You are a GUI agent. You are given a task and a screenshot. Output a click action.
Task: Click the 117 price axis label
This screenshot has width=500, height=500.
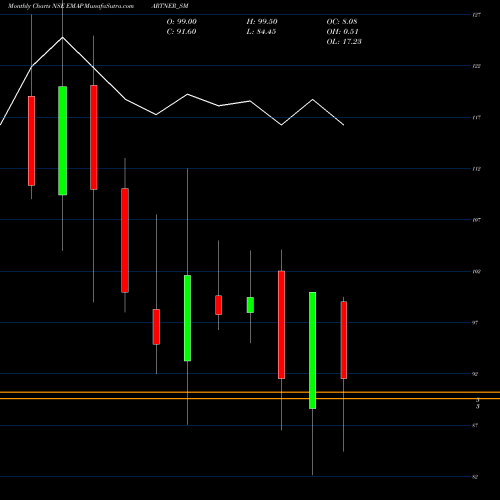476,117
